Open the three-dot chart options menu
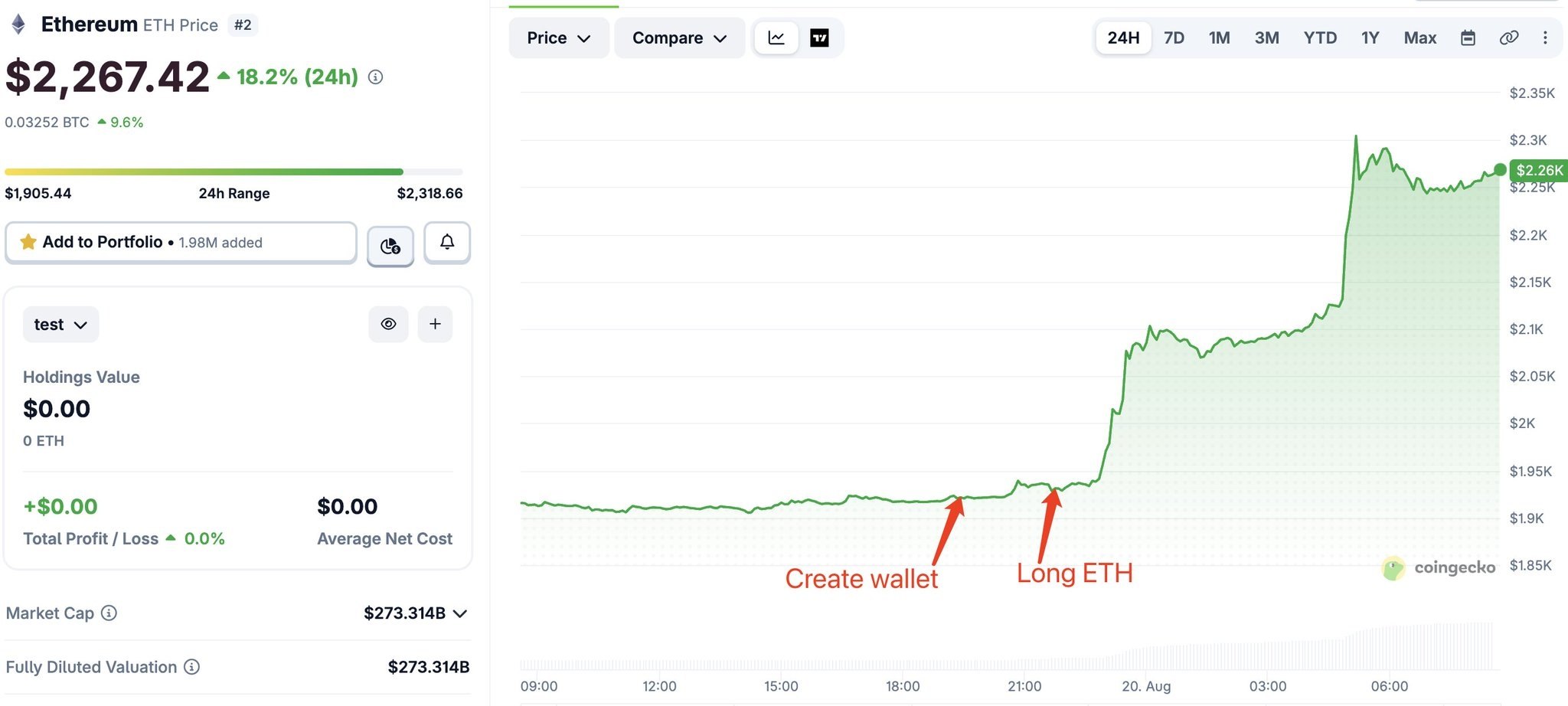Viewport: 1568px width, 706px height. 1545,38
